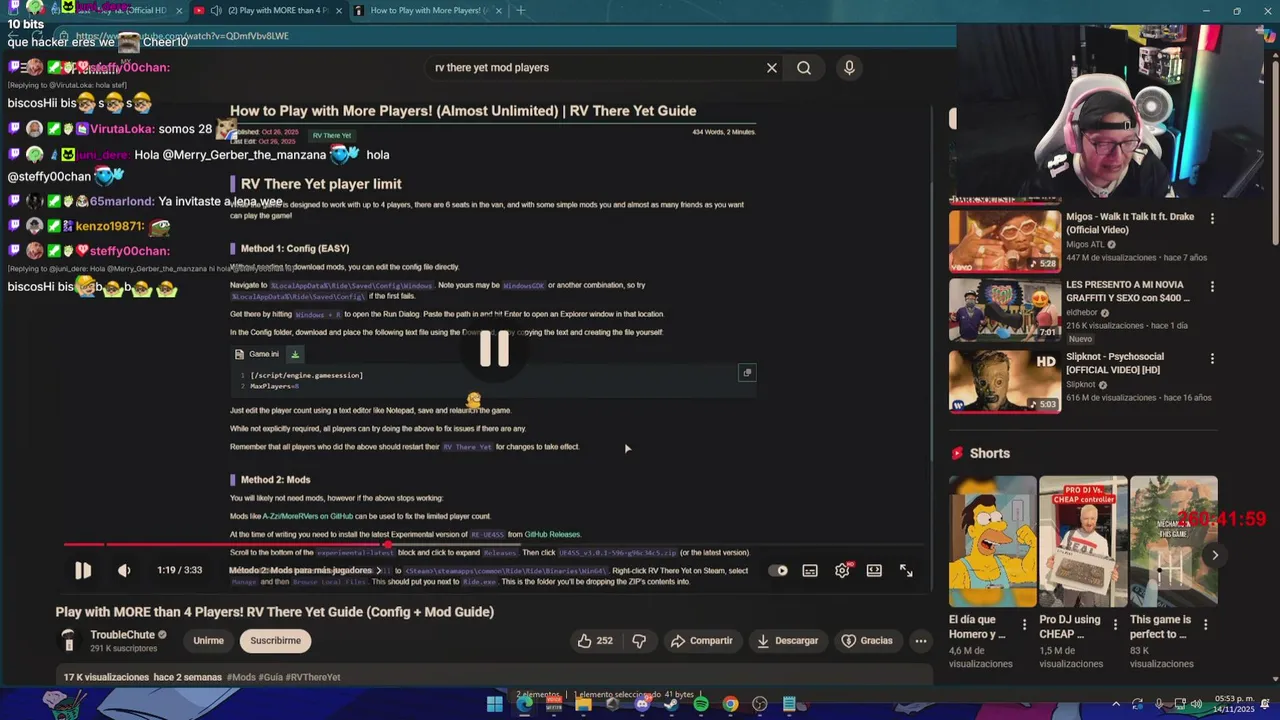Viewport: 1280px width, 720px height.
Task: Open Discord from the taskbar
Action: click(642, 704)
